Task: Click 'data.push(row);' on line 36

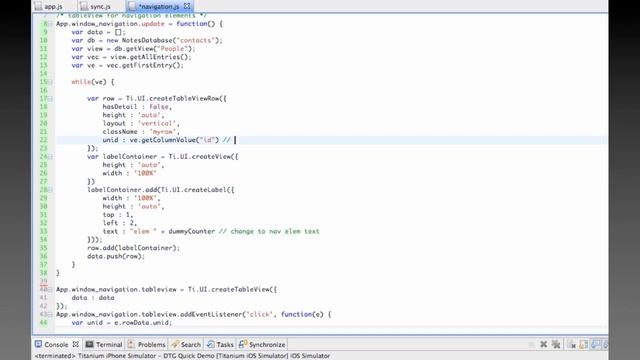Action: click(x=116, y=256)
